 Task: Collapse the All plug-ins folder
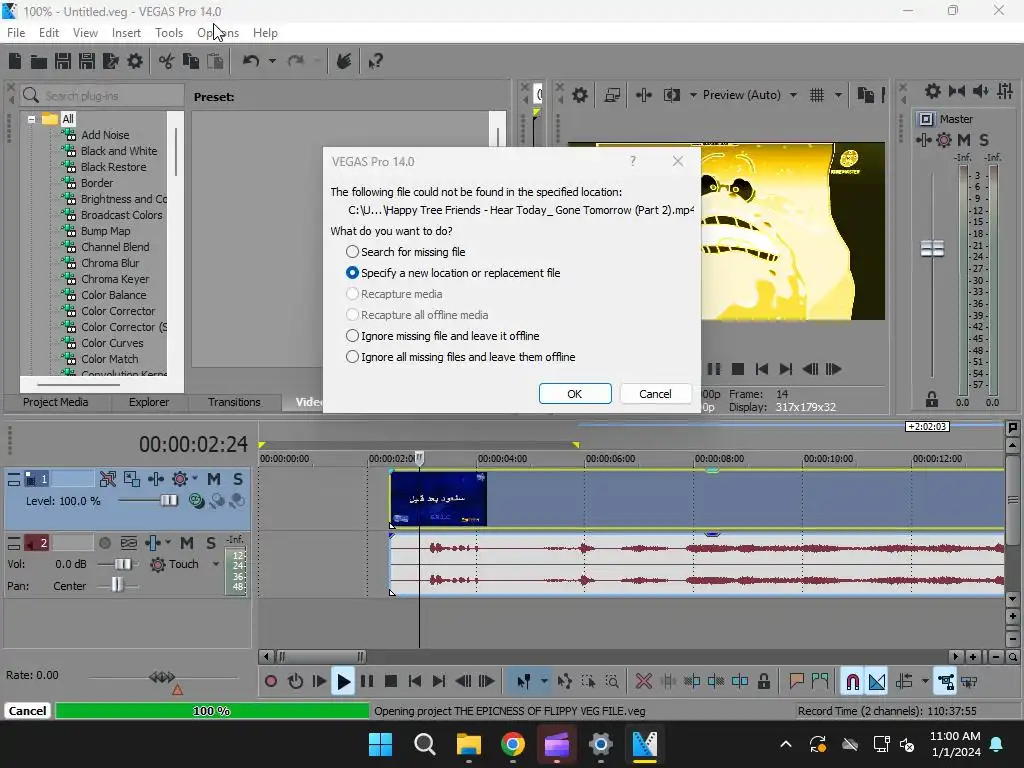coord(31,120)
